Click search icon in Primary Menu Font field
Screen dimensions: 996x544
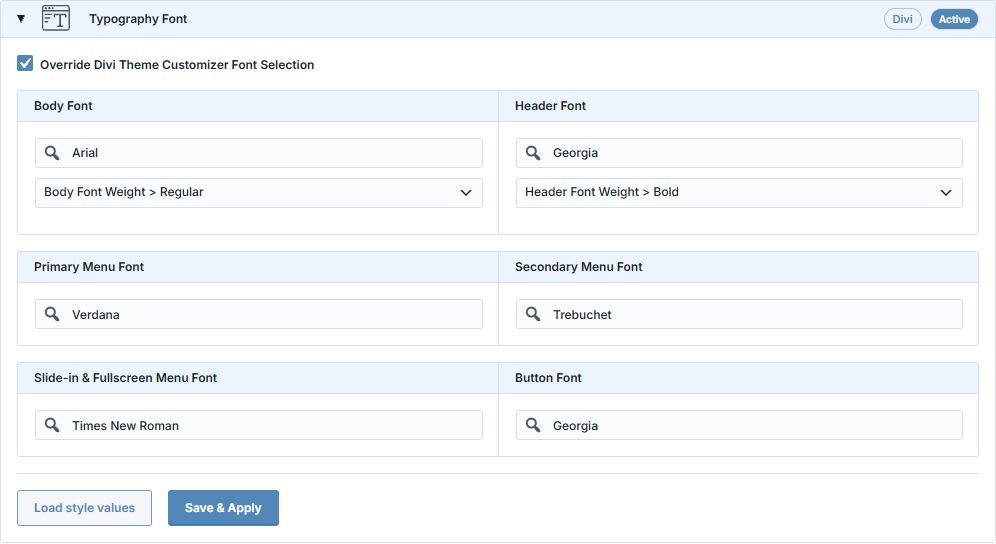coord(52,314)
